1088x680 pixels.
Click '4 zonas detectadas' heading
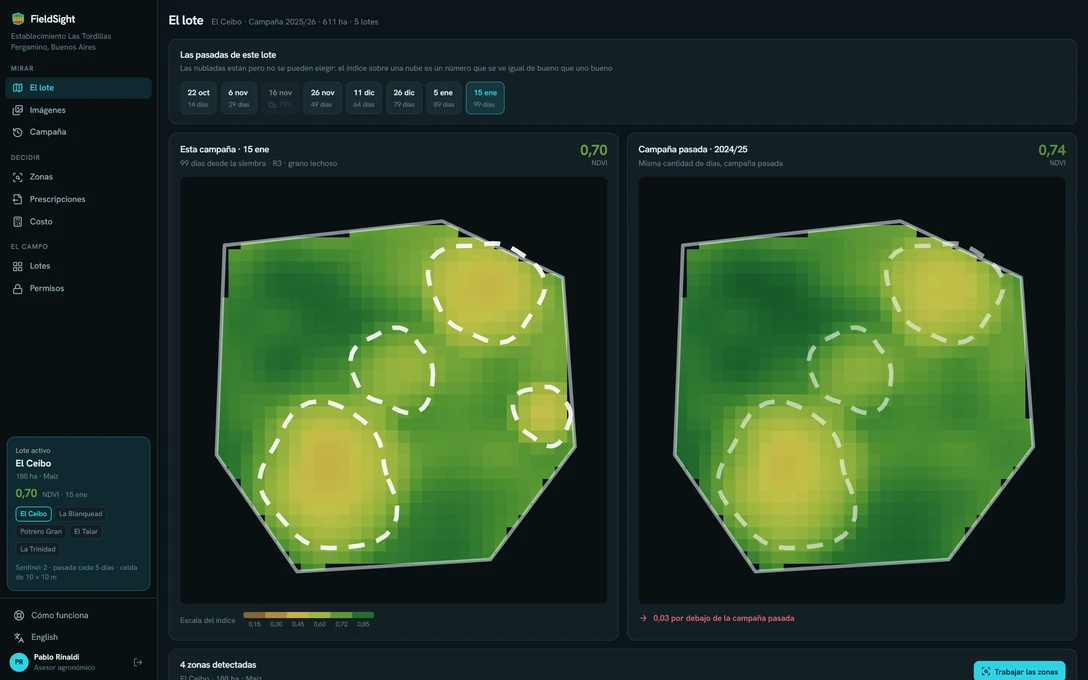[218, 665]
